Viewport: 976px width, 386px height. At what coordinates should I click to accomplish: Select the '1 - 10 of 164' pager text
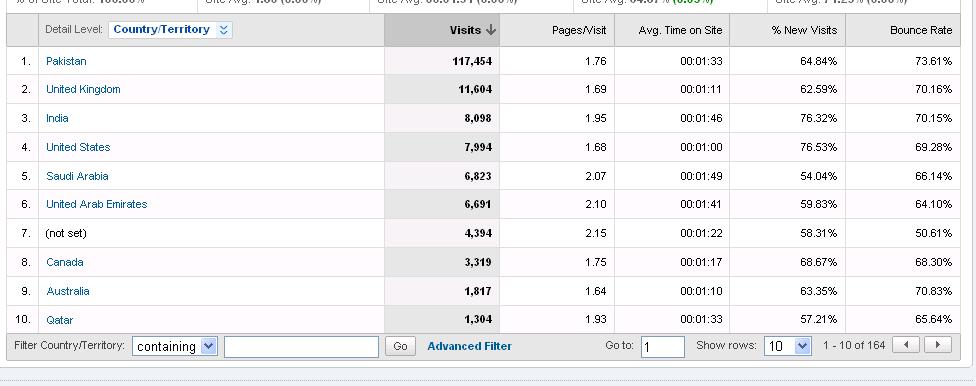(x=854, y=345)
